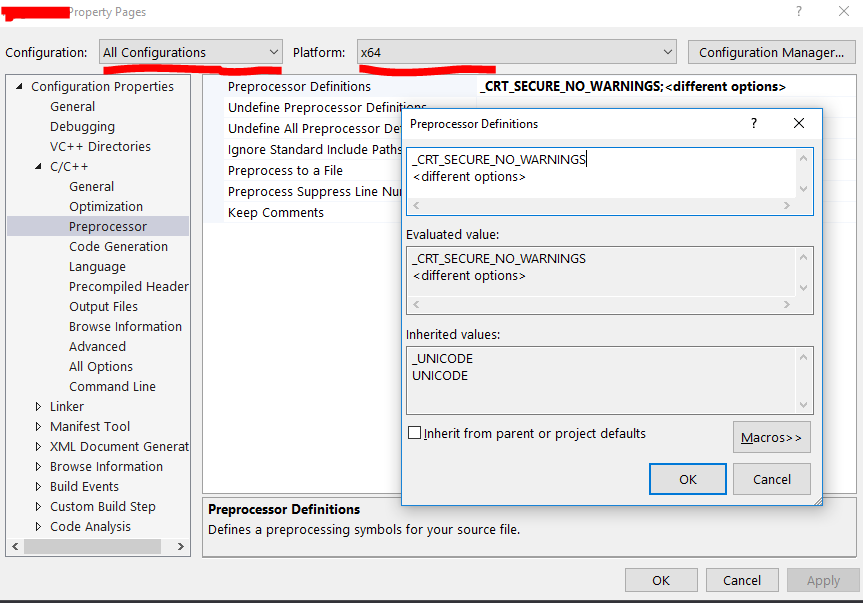The width and height of the screenshot is (863, 603).
Task: Open the Configuration Manager button
Action: point(772,52)
